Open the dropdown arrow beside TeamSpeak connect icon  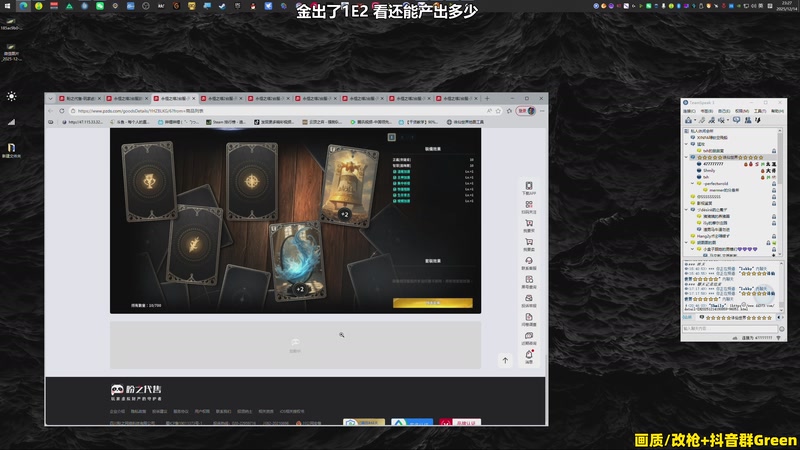click(694, 120)
